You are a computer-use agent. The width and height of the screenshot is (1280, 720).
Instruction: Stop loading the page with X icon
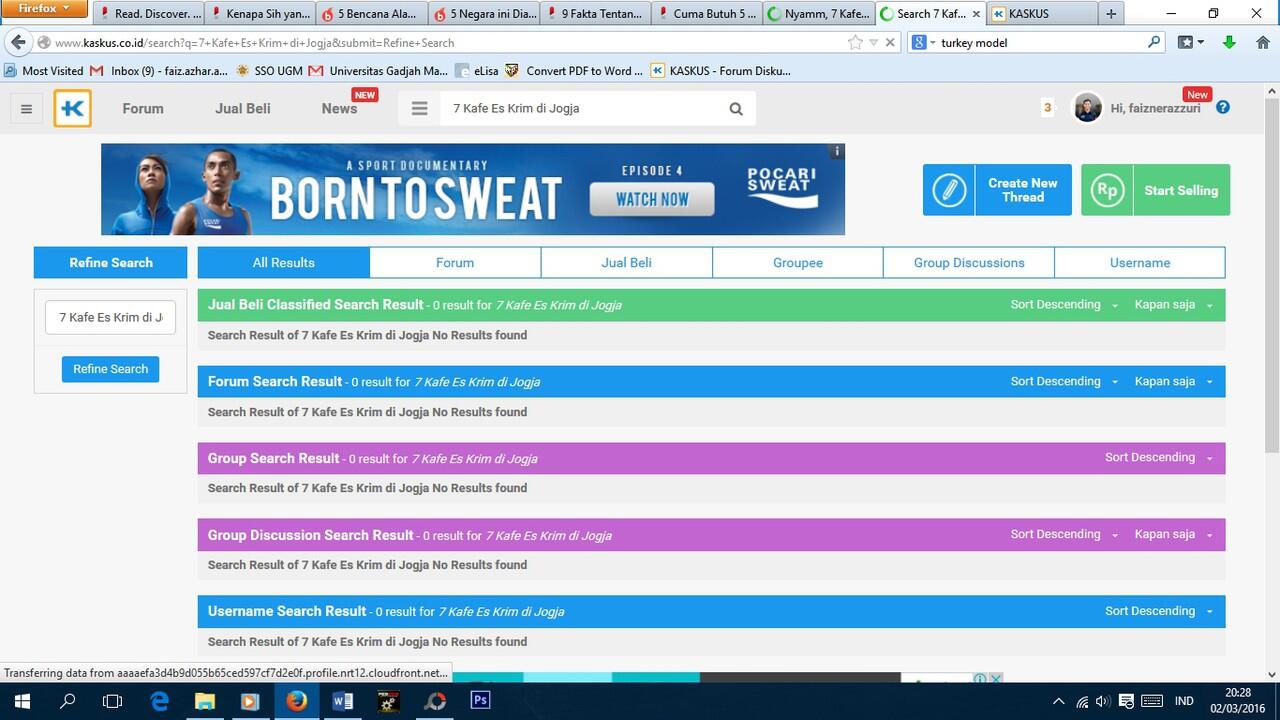890,42
